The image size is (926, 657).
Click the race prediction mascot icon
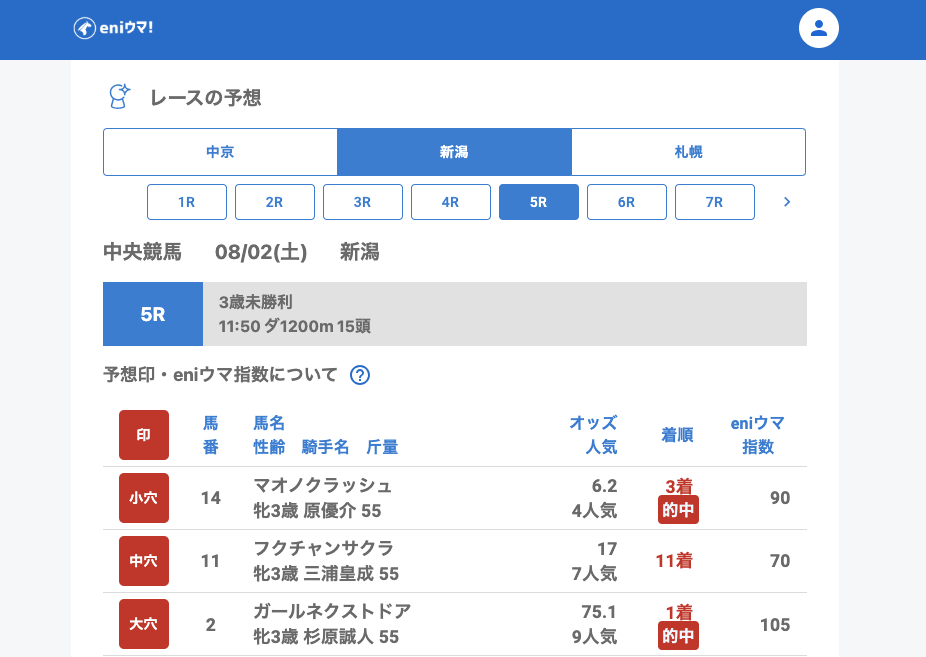click(x=119, y=97)
